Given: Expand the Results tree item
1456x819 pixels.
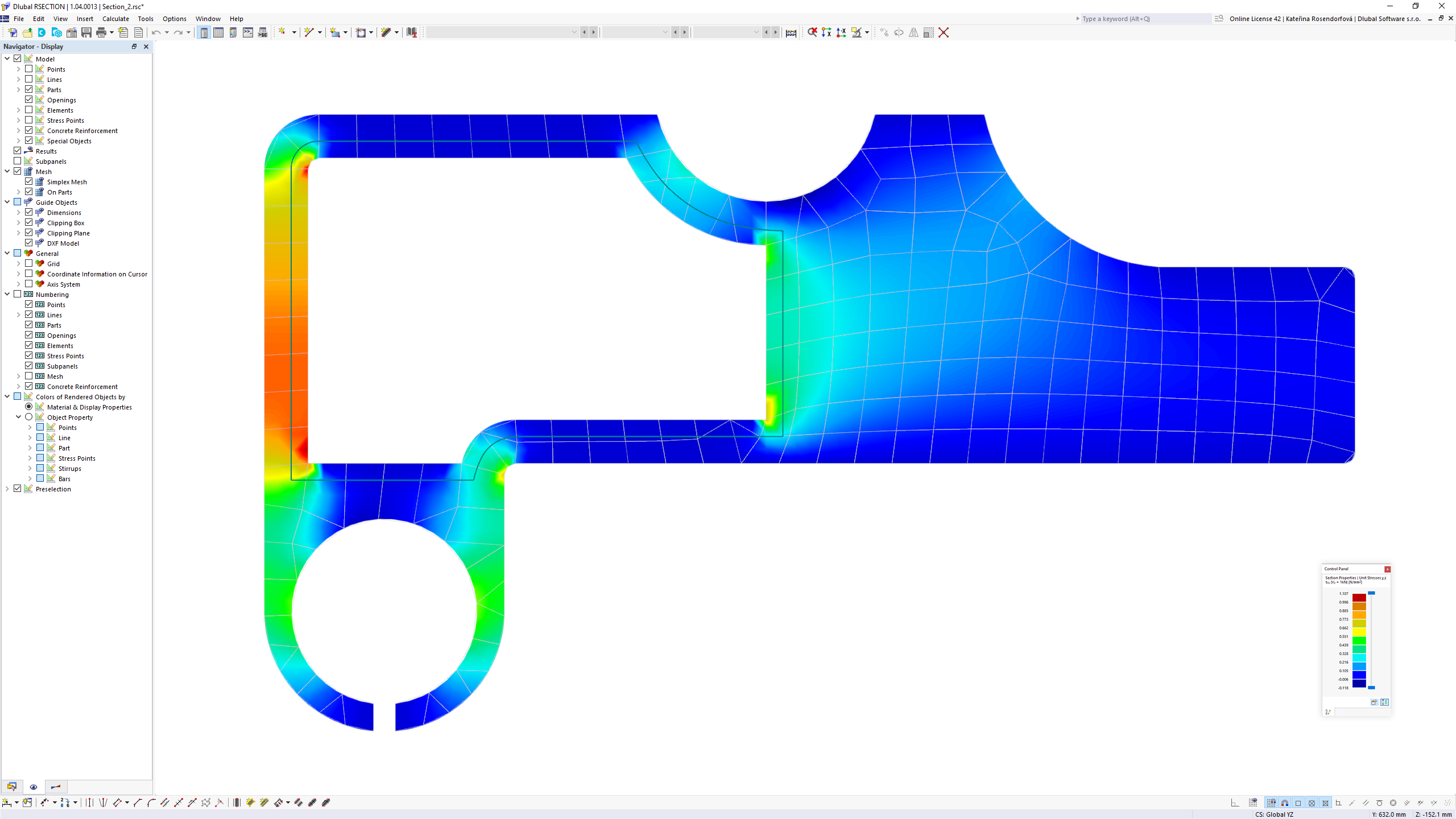Looking at the screenshot, I should pyautogui.click(x=8, y=150).
